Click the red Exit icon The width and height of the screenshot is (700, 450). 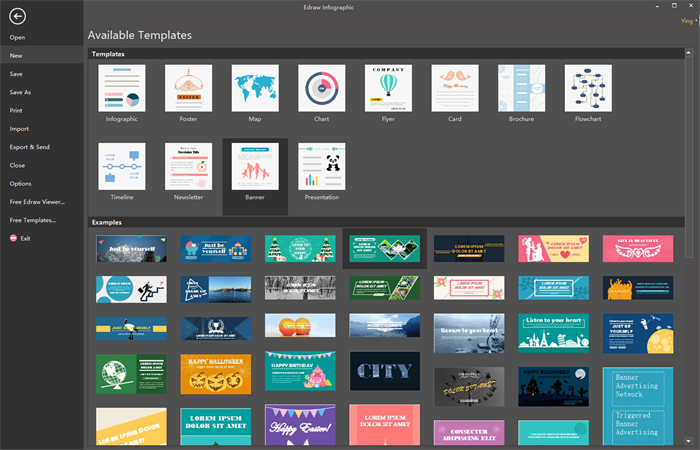point(13,238)
